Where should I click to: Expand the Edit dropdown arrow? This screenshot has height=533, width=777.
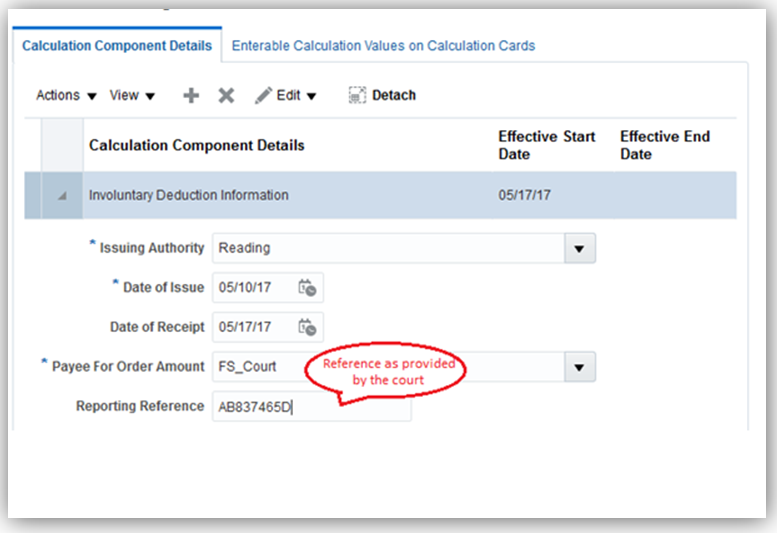click(311, 96)
